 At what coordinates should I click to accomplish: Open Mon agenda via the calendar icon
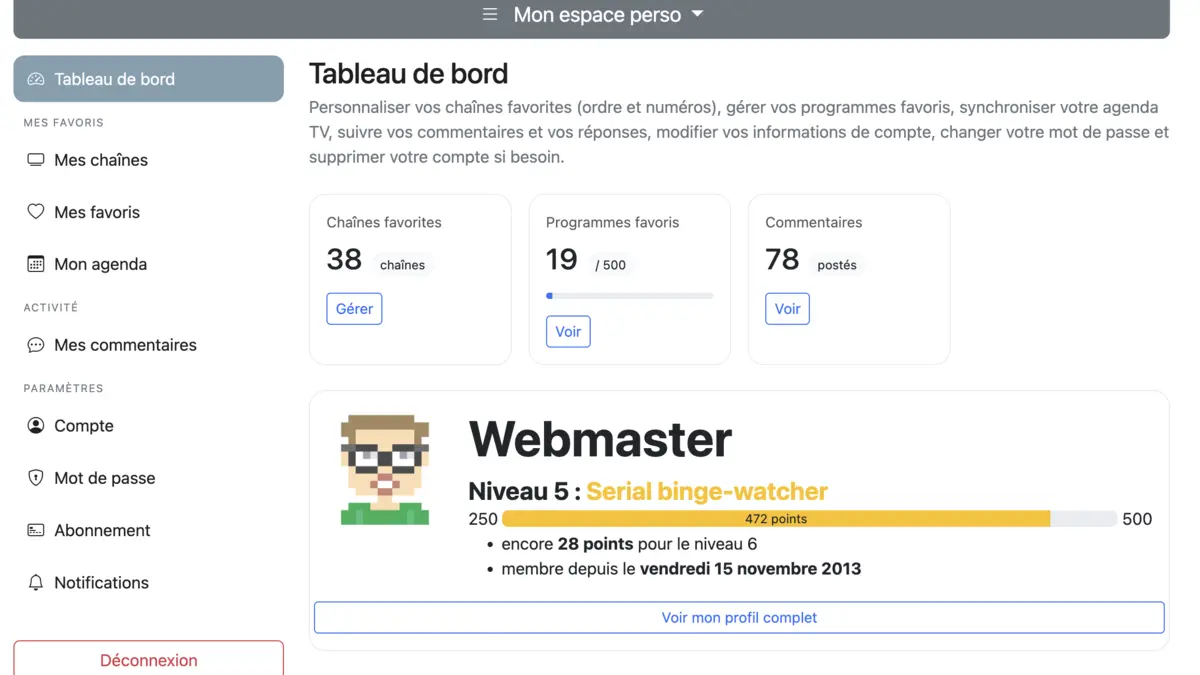point(36,263)
